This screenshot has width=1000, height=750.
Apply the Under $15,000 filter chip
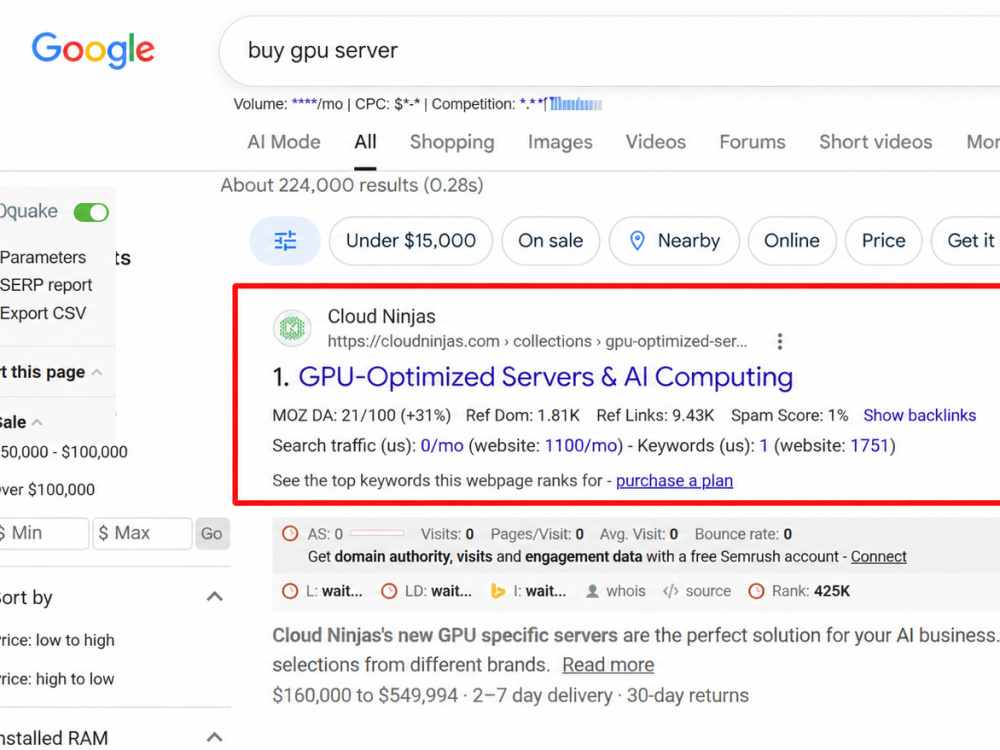[411, 240]
